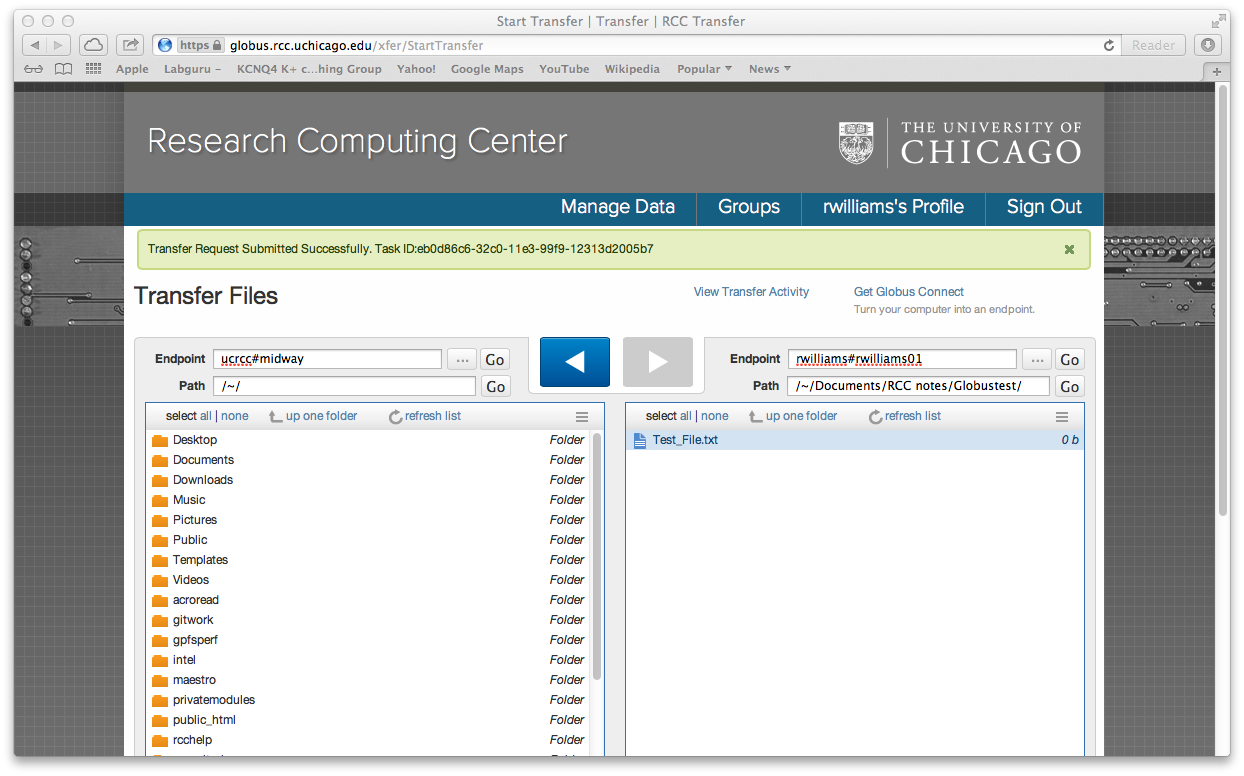
Task: Click the Music folder icon
Action: pyautogui.click(x=160, y=501)
